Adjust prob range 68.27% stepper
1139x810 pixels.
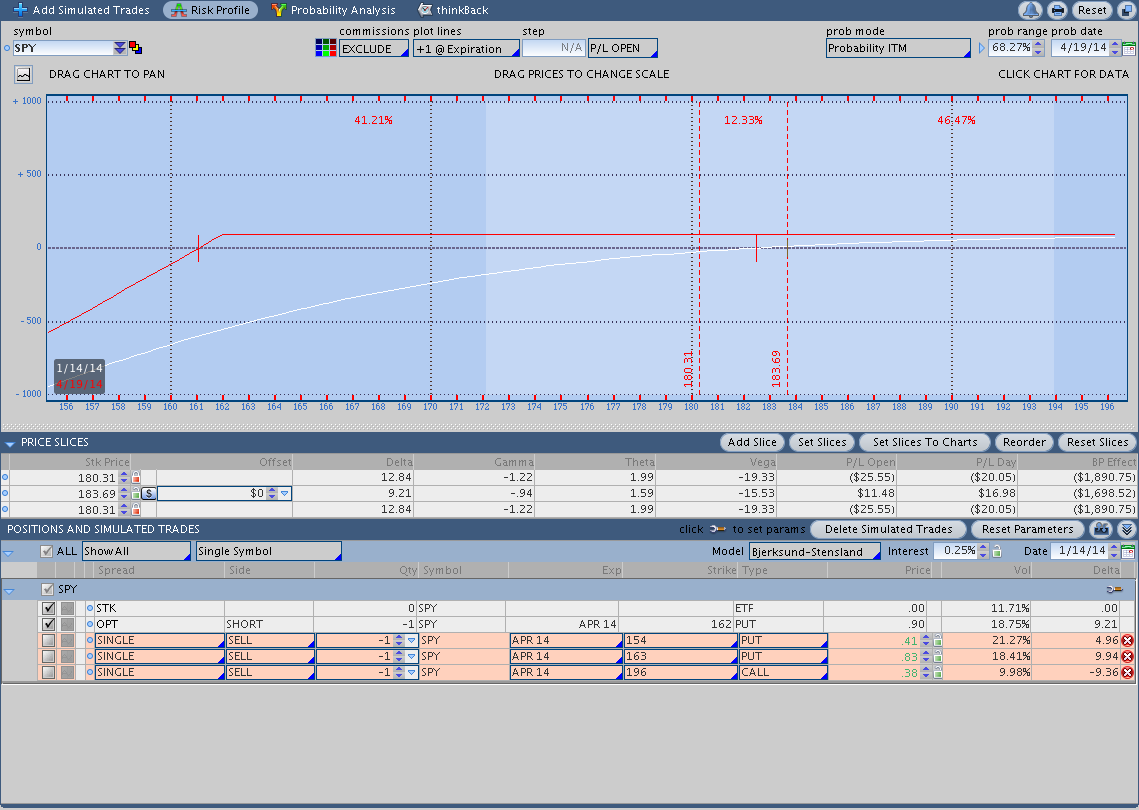coord(1039,48)
